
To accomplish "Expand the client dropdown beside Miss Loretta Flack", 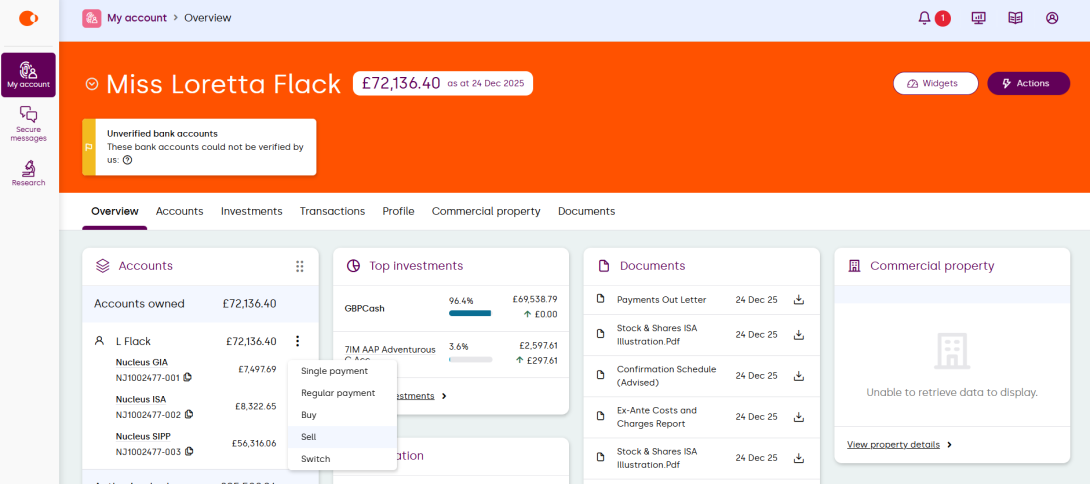I will click(92, 84).
